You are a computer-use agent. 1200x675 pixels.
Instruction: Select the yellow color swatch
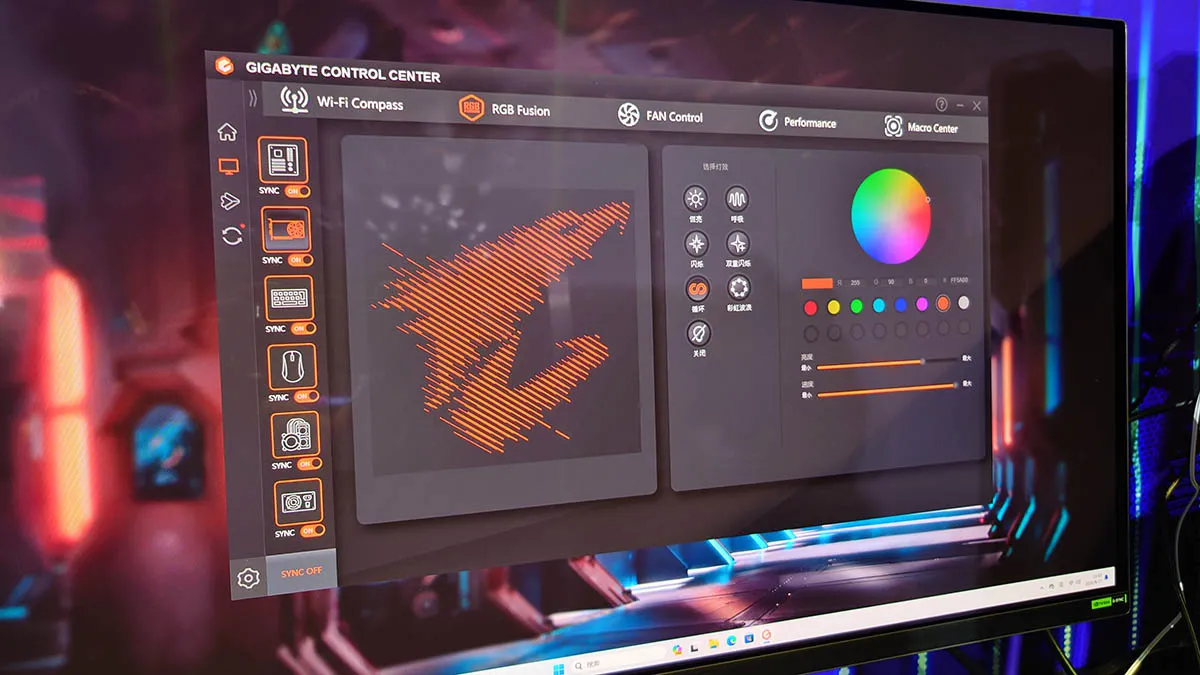point(834,306)
